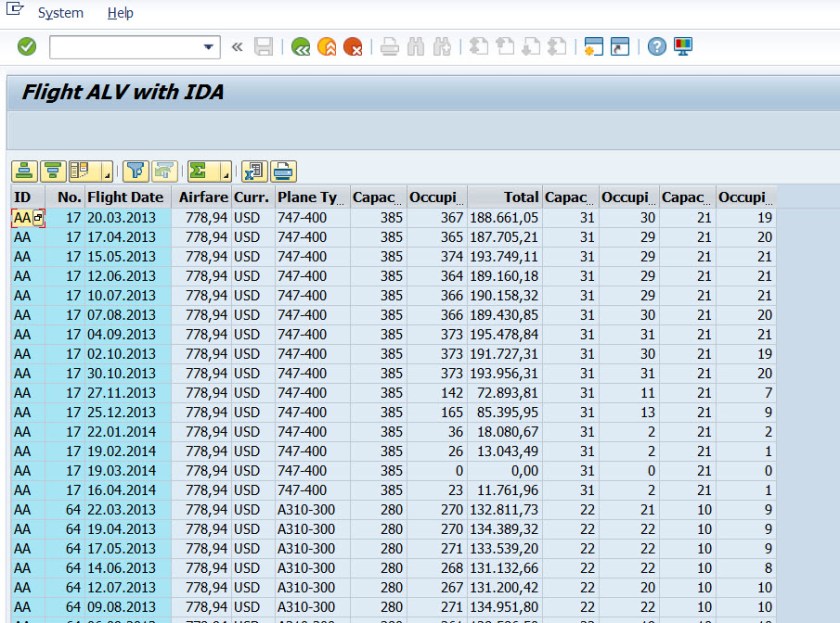Open the command field dropdown arrow
Viewport: 840px width, 623px height.
pyautogui.click(x=210, y=46)
